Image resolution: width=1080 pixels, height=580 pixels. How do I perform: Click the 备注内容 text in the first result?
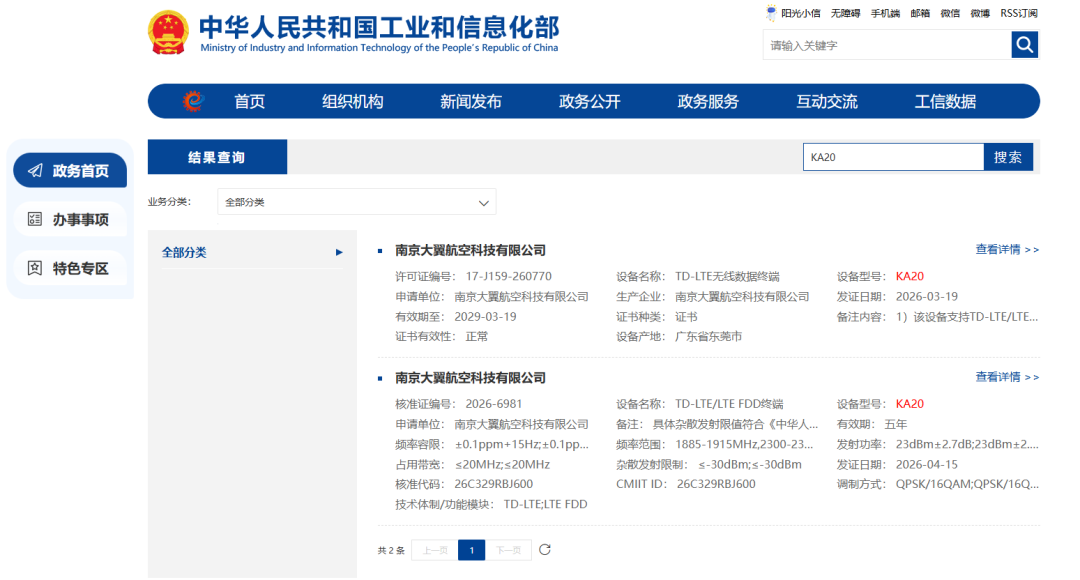click(966, 316)
